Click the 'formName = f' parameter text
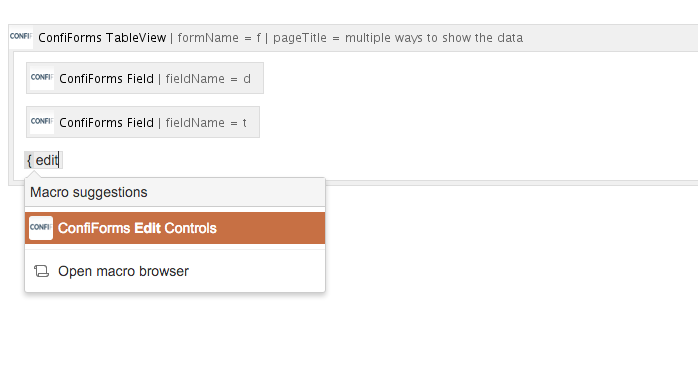This screenshot has height=382, width=698. click(x=219, y=38)
